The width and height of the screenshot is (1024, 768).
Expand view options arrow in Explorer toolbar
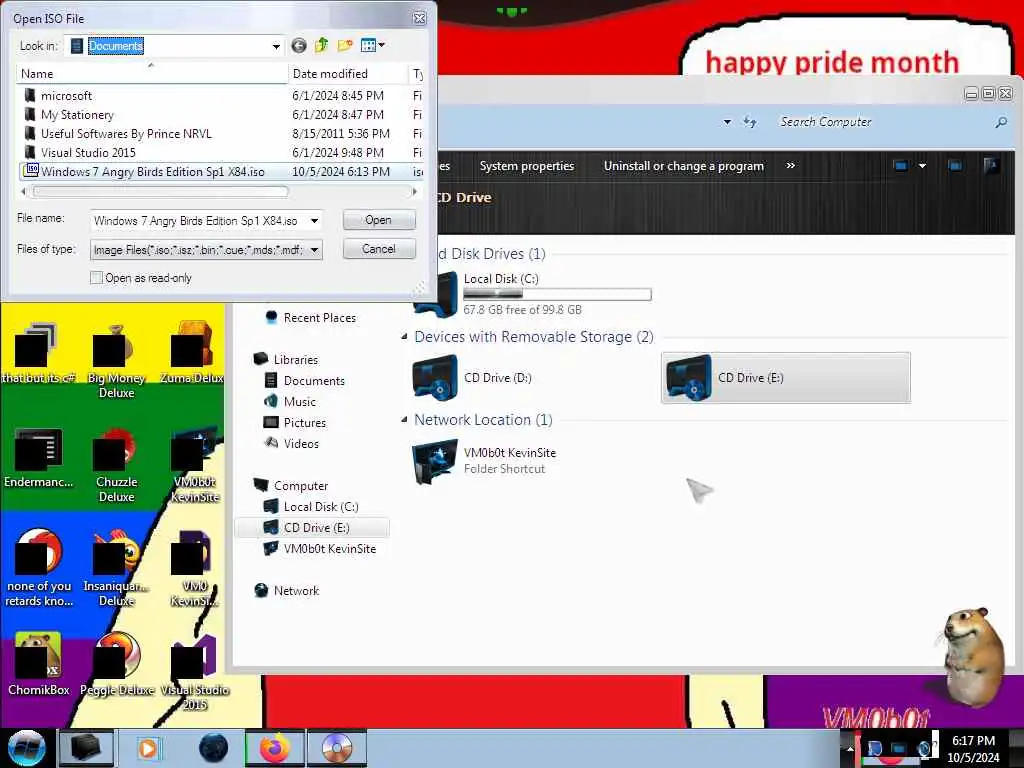click(x=922, y=166)
